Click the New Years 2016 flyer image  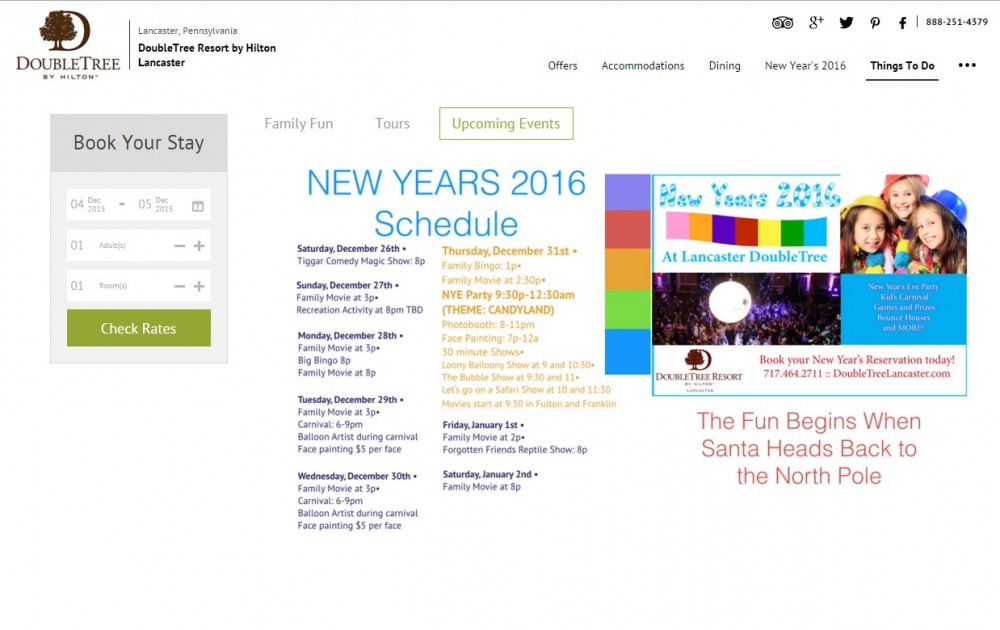coord(809,284)
